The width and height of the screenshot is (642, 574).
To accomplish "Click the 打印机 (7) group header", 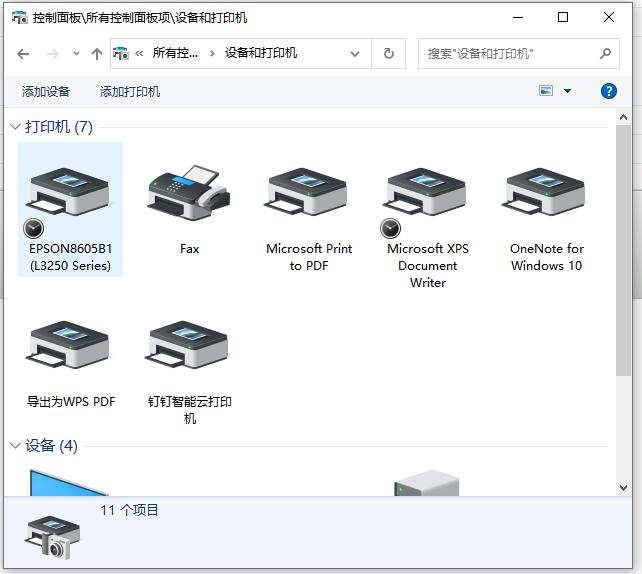I will point(59,127).
